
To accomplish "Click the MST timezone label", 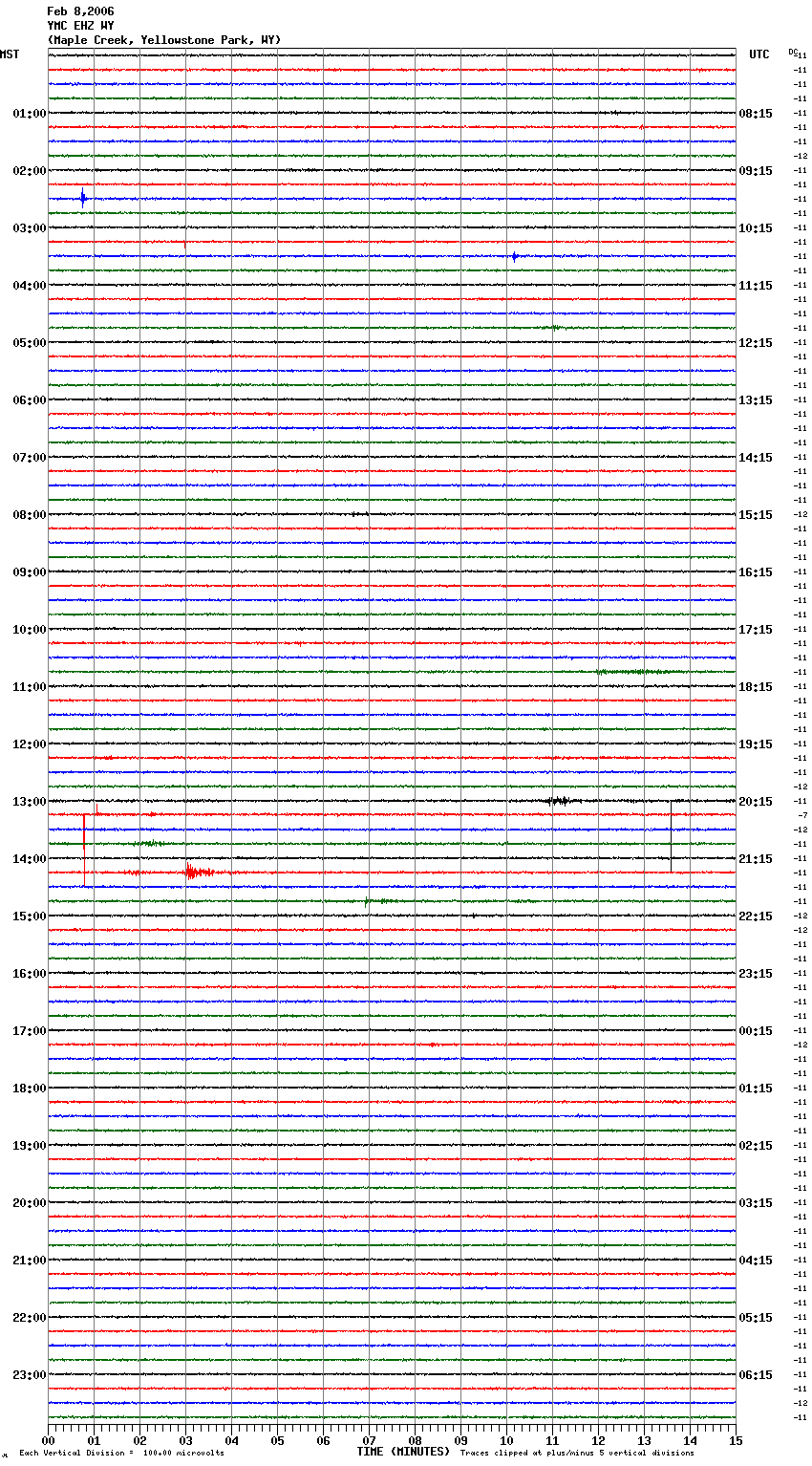I will coord(10,54).
